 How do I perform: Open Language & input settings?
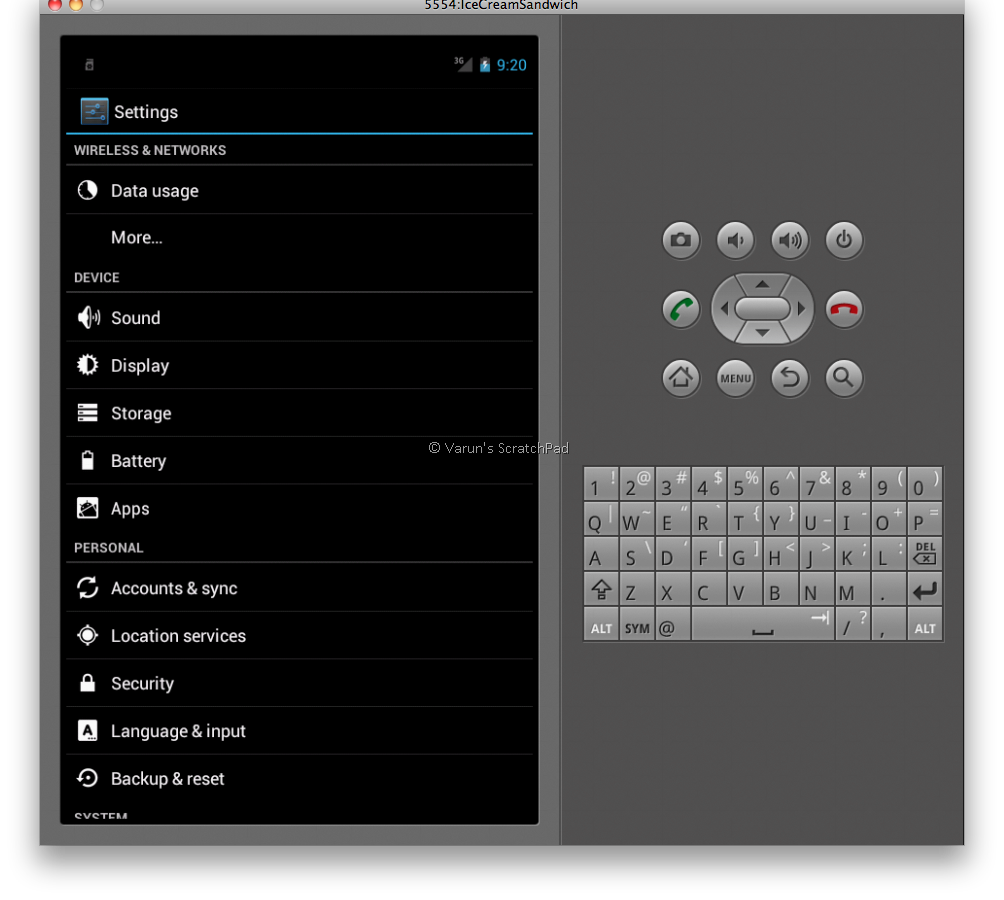click(x=299, y=730)
